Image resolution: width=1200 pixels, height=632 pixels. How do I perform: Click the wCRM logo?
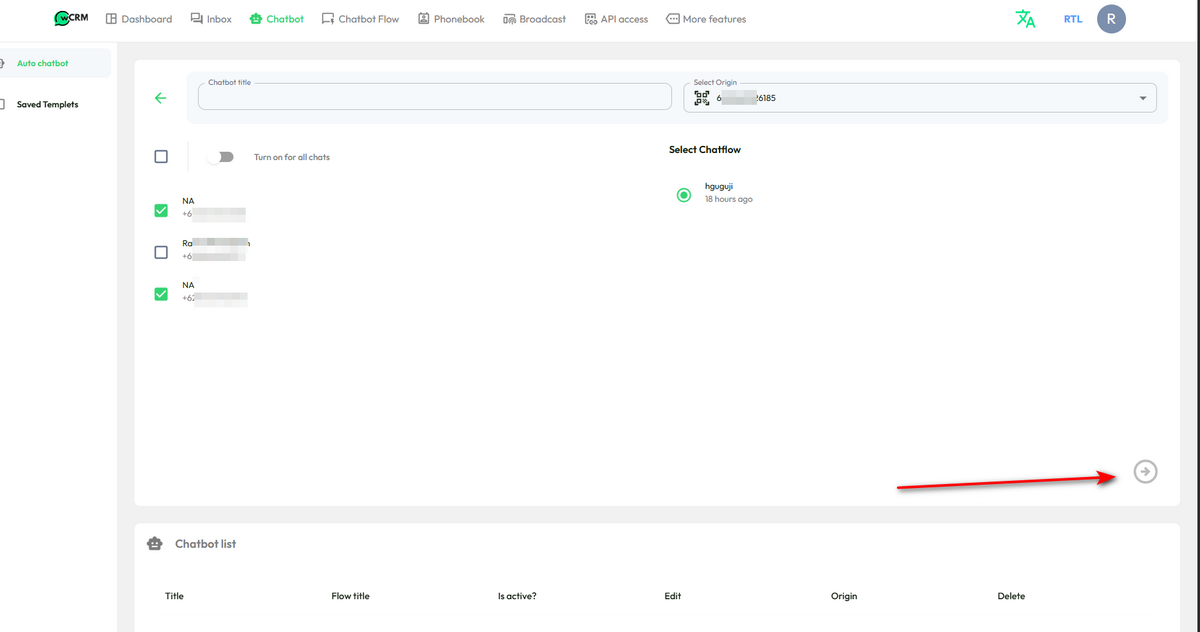(78, 18)
